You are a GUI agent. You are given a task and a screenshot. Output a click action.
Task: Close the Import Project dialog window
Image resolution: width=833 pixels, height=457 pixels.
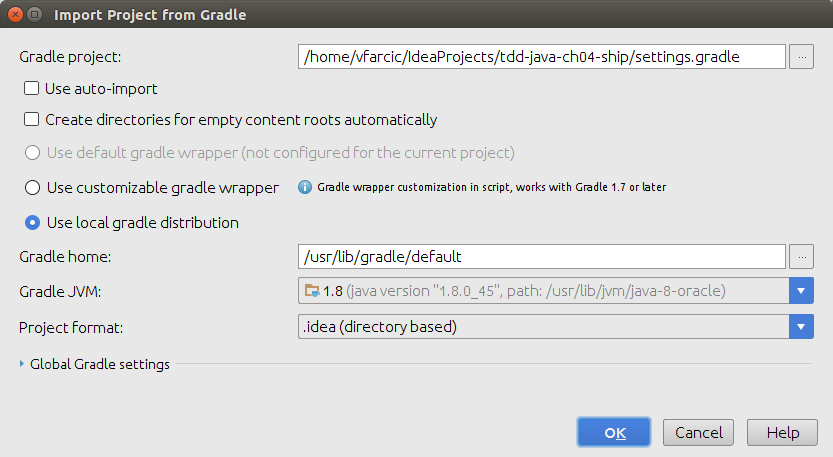[15, 15]
